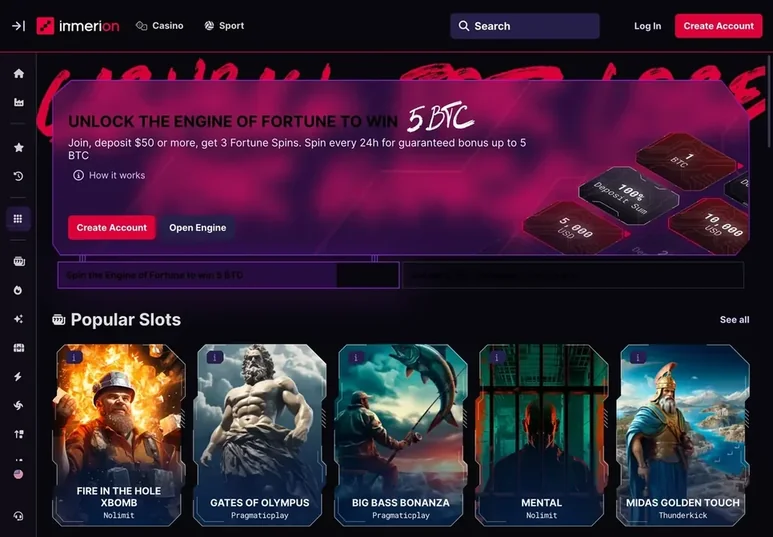Click the Log In link
The image size is (773, 537).
pos(647,26)
